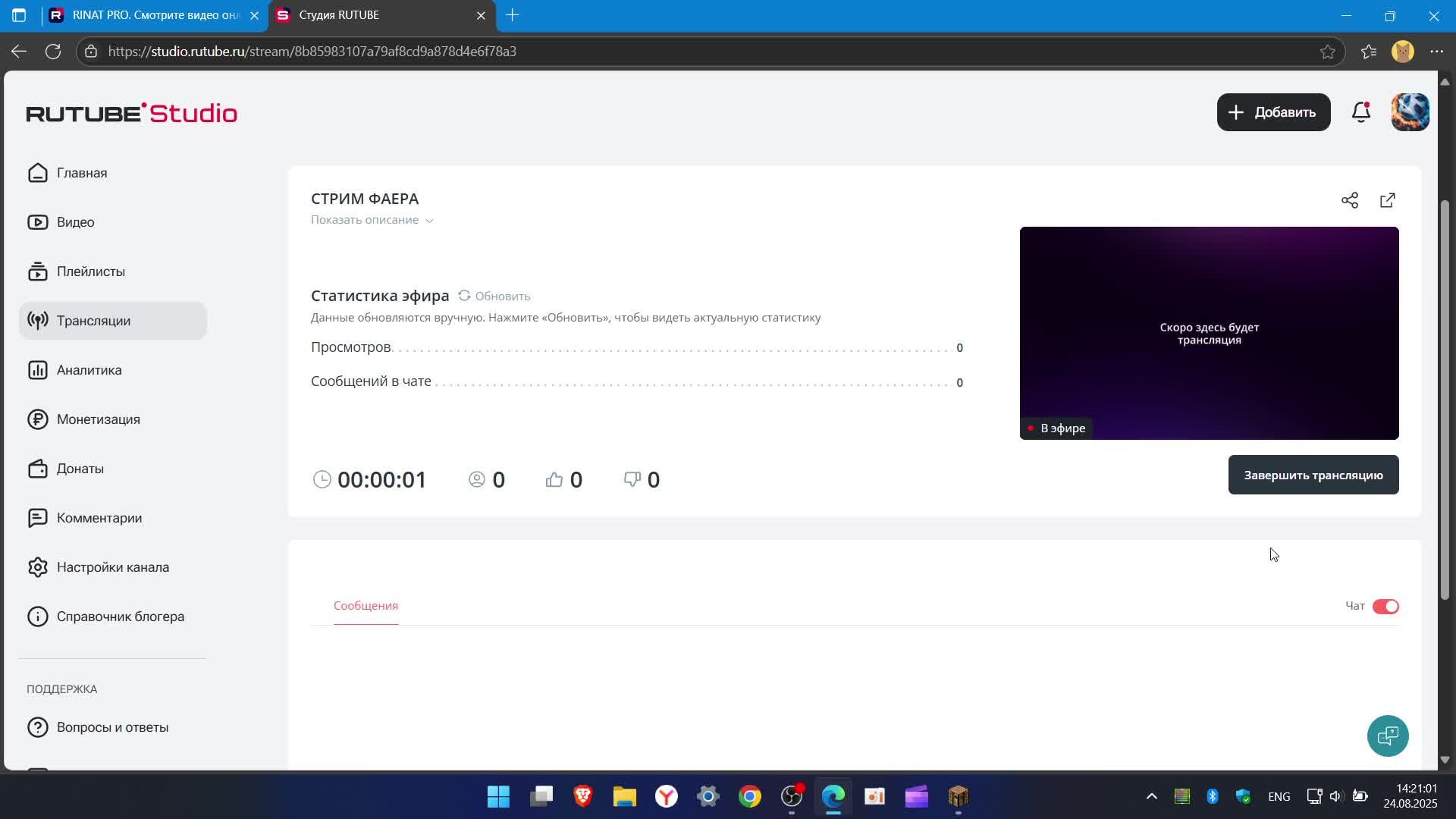Go to Монетизация in the sidebar

(98, 419)
